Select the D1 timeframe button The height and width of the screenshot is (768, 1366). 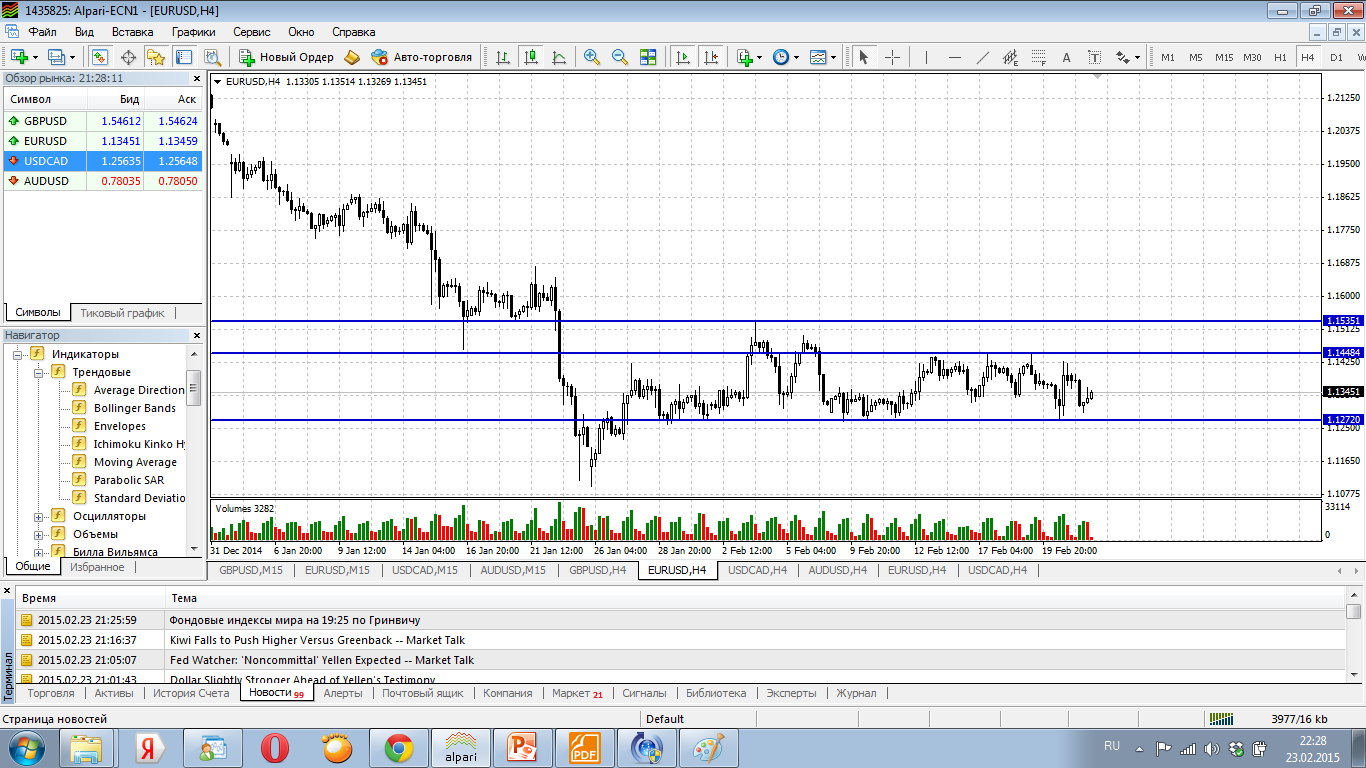(1336, 57)
